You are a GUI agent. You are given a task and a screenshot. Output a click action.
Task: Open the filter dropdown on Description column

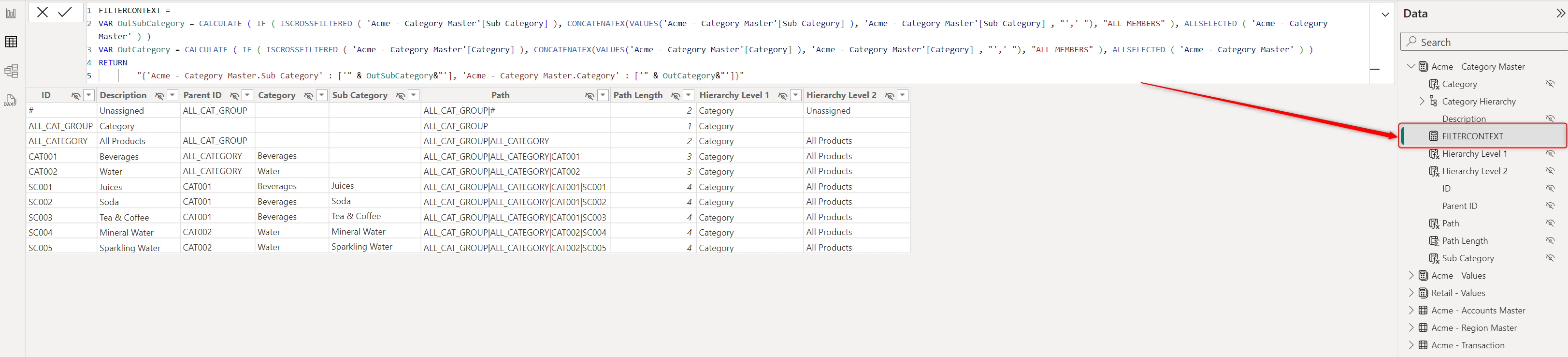[173, 96]
